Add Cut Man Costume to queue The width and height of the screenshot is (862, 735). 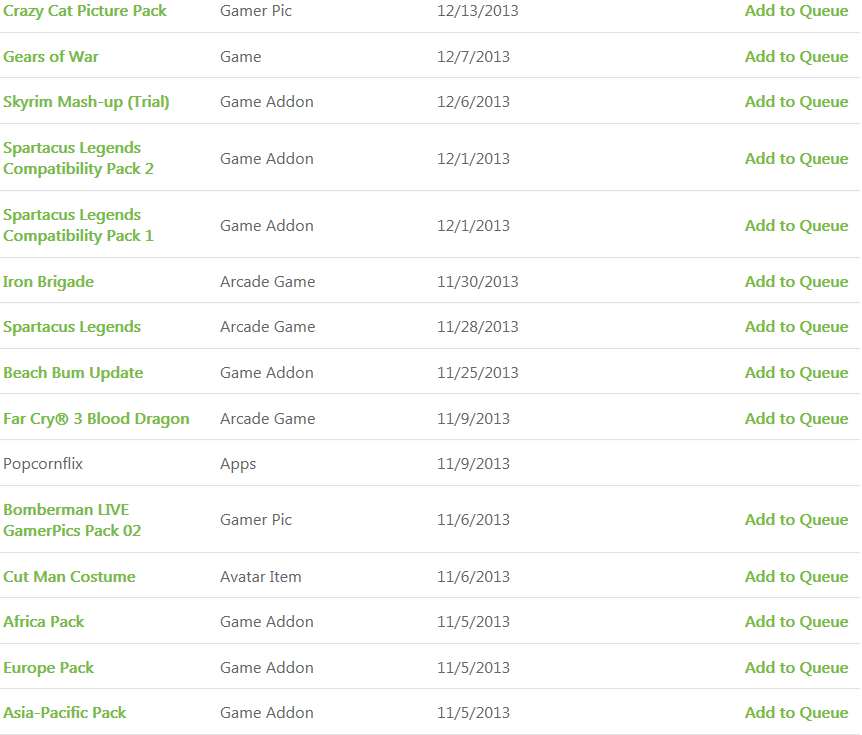(797, 577)
